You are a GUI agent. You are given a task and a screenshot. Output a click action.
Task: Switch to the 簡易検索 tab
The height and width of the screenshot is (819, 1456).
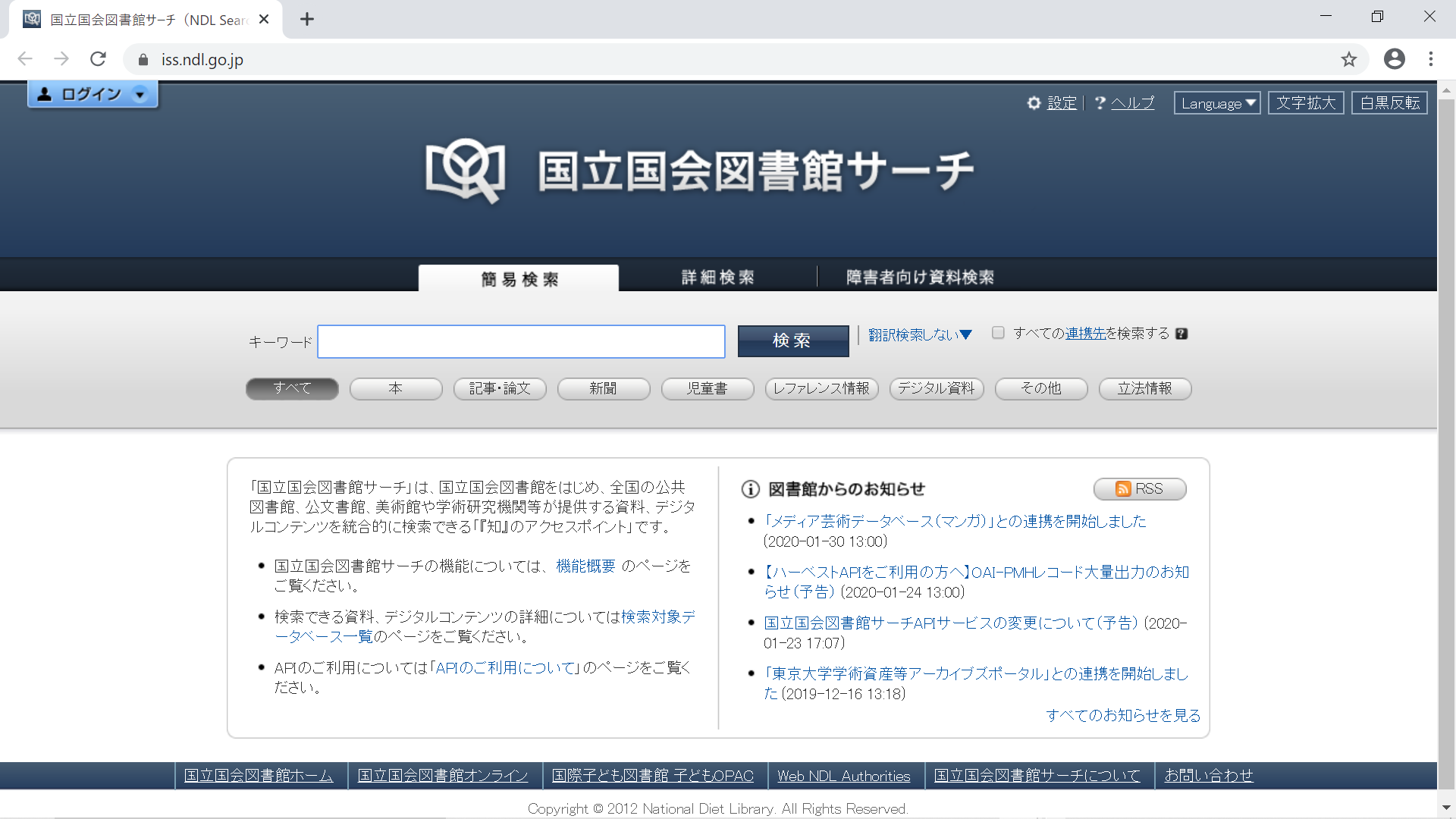click(x=519, y=278)
